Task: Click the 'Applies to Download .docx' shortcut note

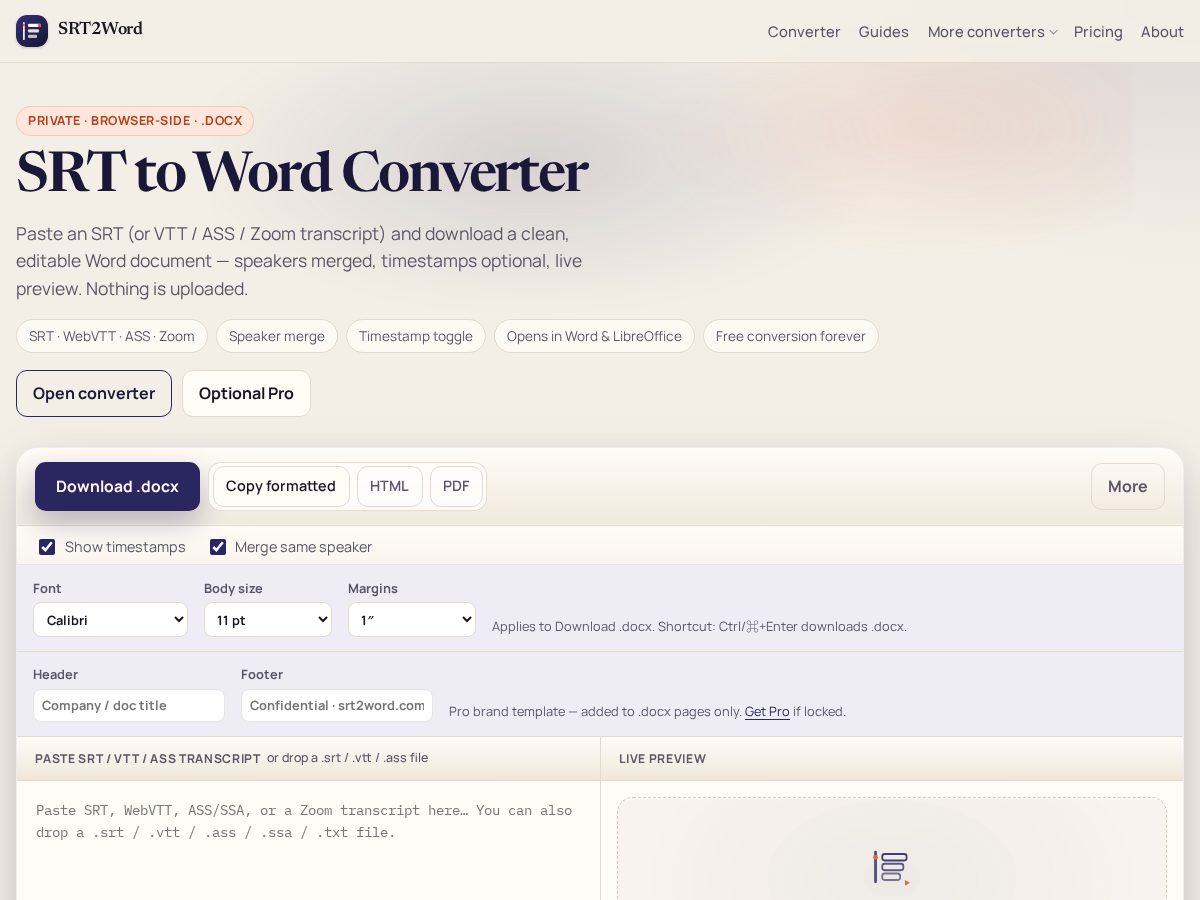Action: point(699,627)
